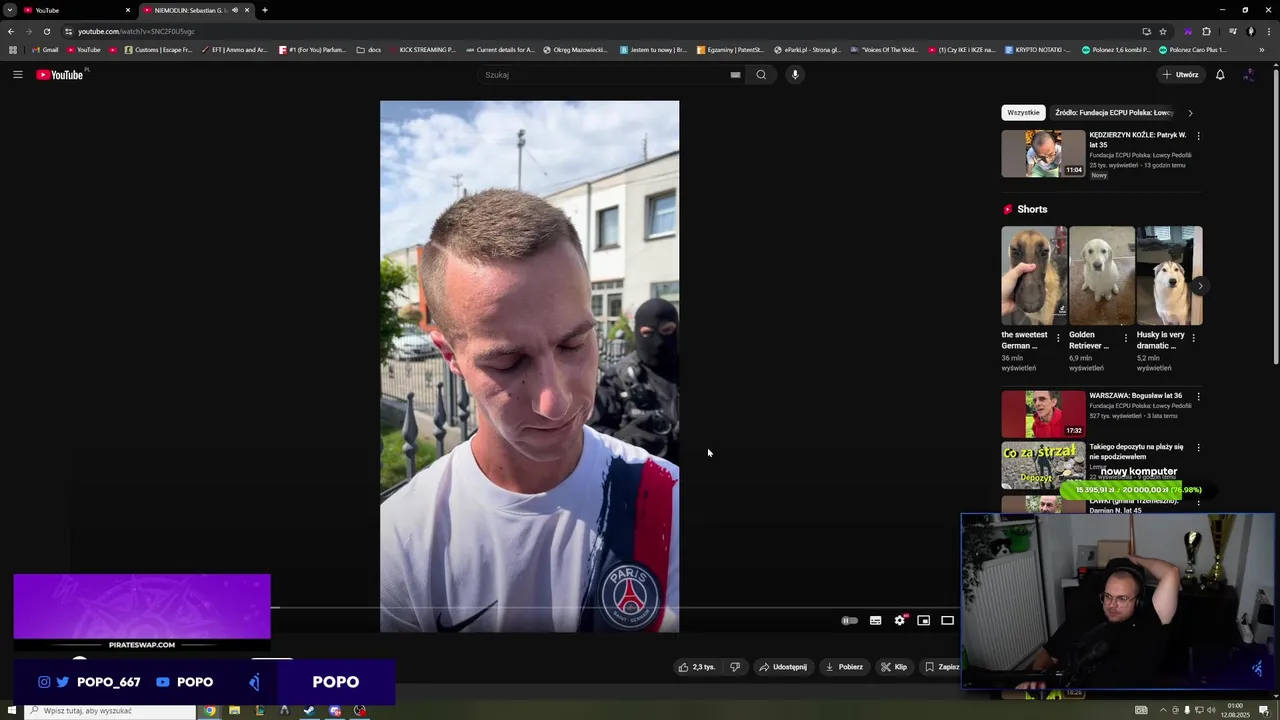Dislike the video with thumbs down
The image size is (1280, 720).
735,667
